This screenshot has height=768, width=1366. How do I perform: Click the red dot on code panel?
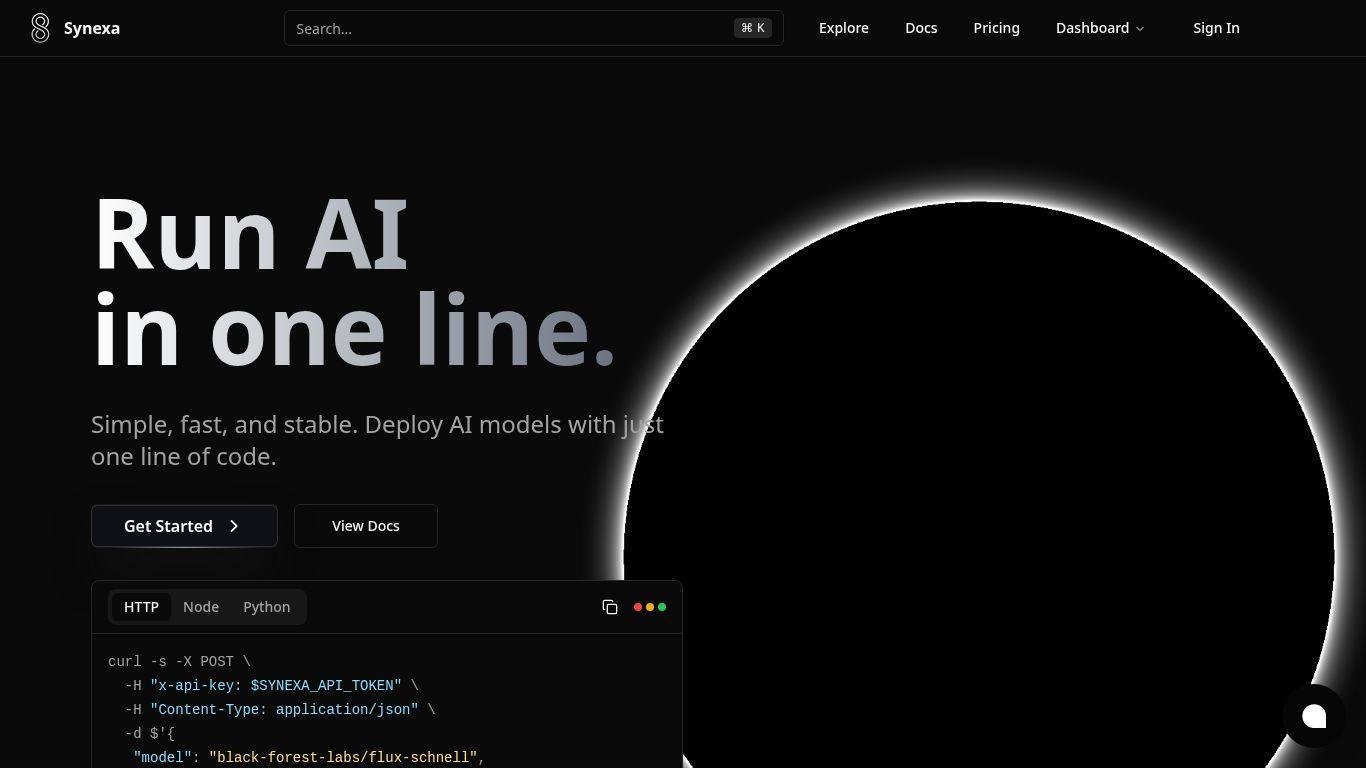tap(638, 607)
